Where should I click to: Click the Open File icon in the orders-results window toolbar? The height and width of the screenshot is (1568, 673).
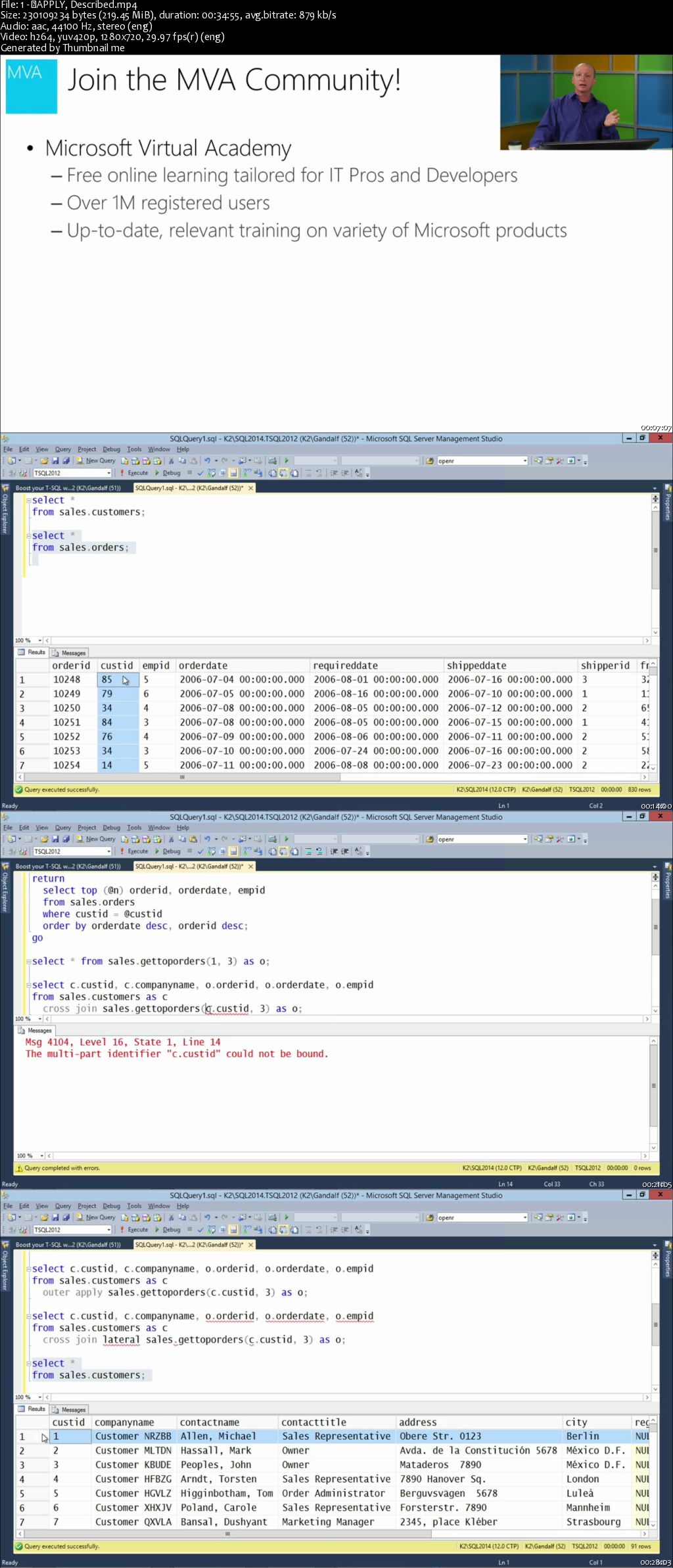(x=44, y=460)
